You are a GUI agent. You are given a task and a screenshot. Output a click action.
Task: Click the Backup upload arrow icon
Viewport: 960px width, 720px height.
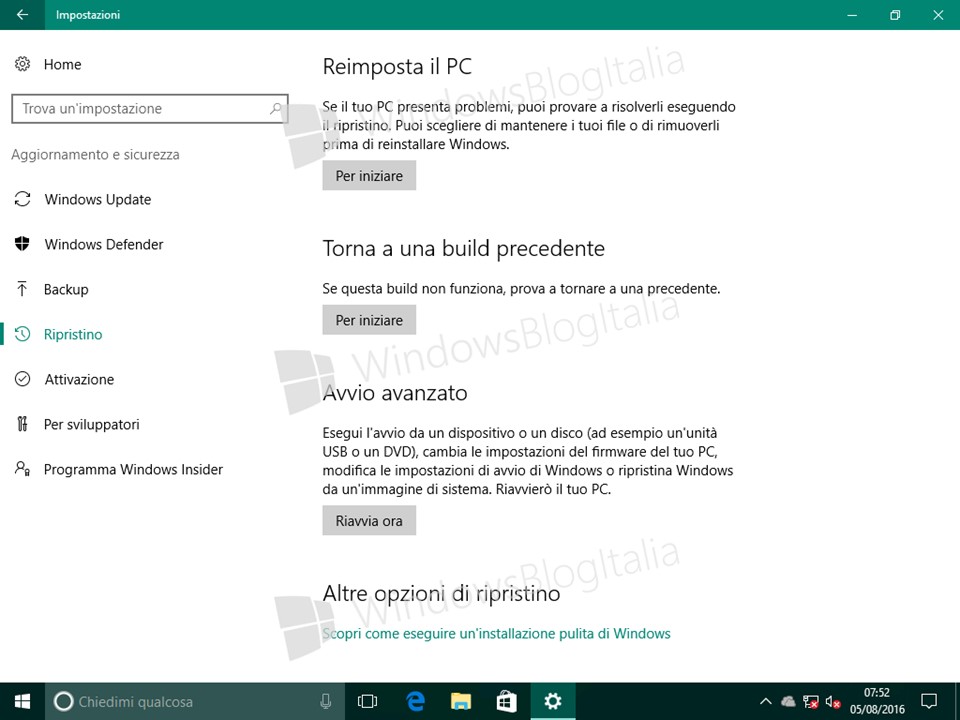pyautogui.click(x=22, y=289)
